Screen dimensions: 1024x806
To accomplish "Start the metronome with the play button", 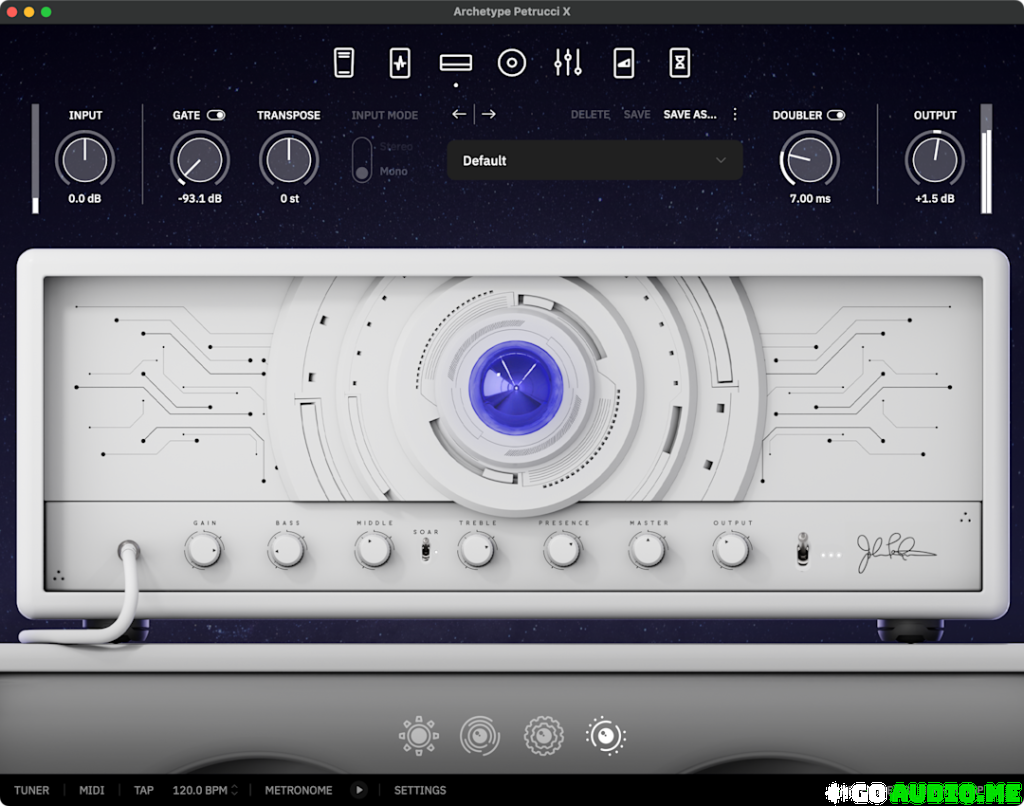I will pyautogui.click(x=359, y=790).
